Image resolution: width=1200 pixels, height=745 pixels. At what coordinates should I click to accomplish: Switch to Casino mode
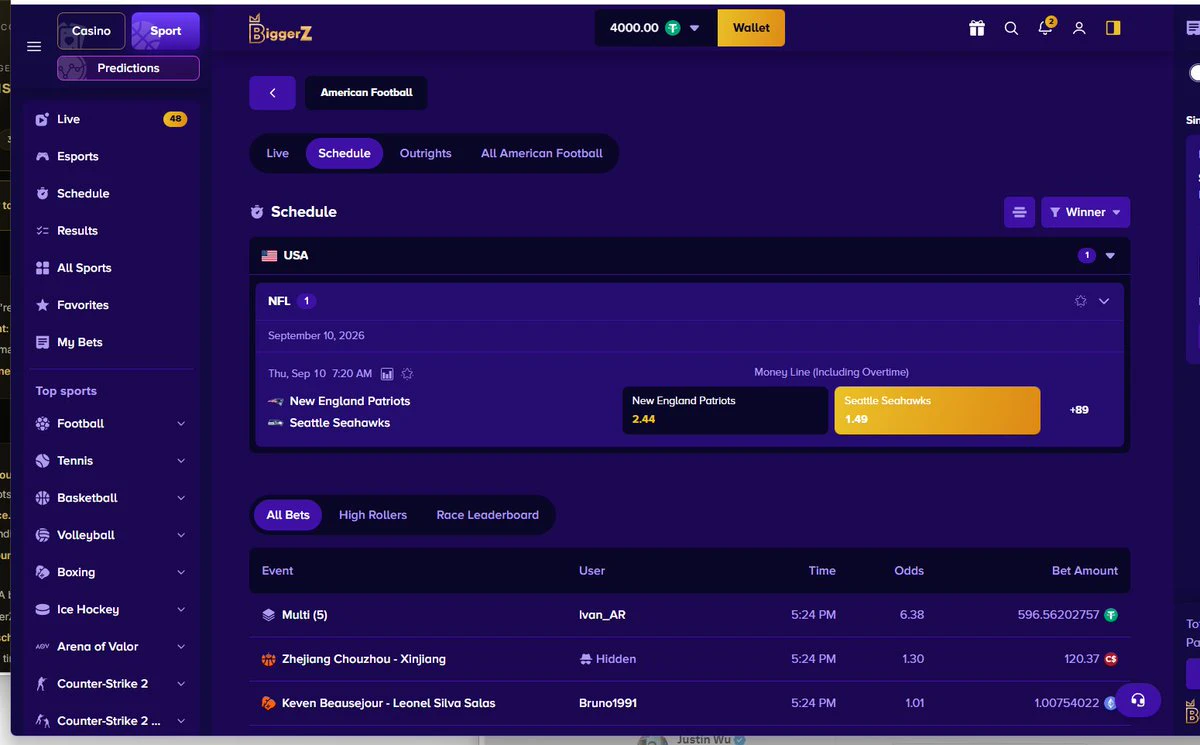[x=91, y=31]
